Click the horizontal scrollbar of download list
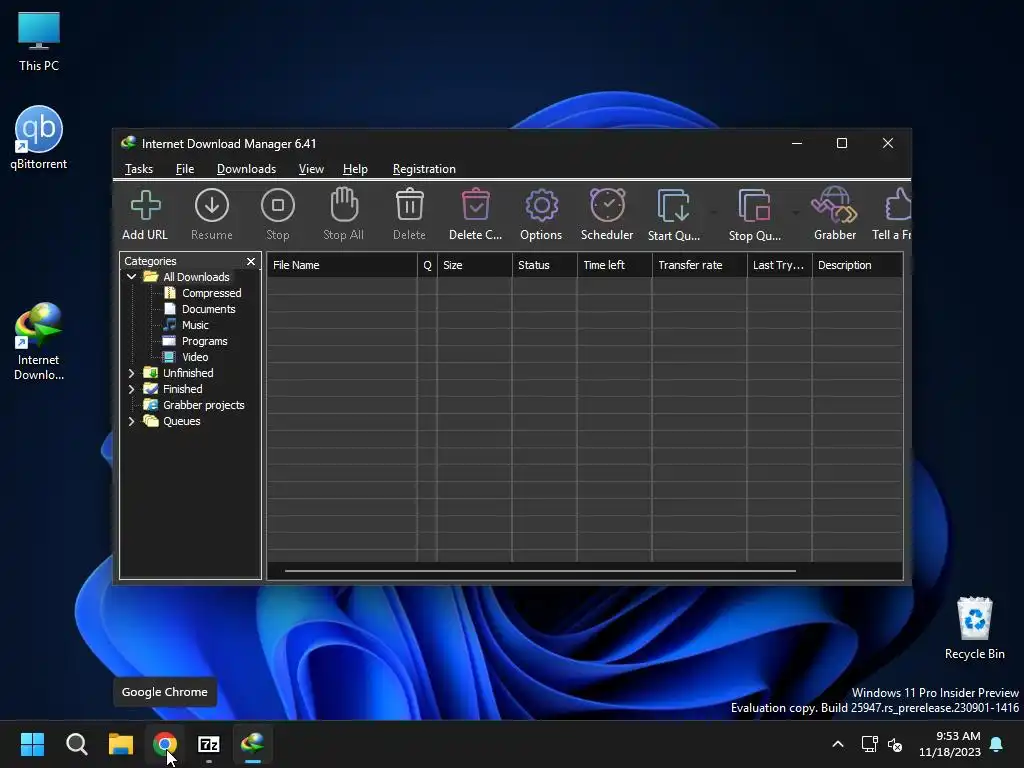This screenshot has width=1024, height=768. (x=540, y=571)
